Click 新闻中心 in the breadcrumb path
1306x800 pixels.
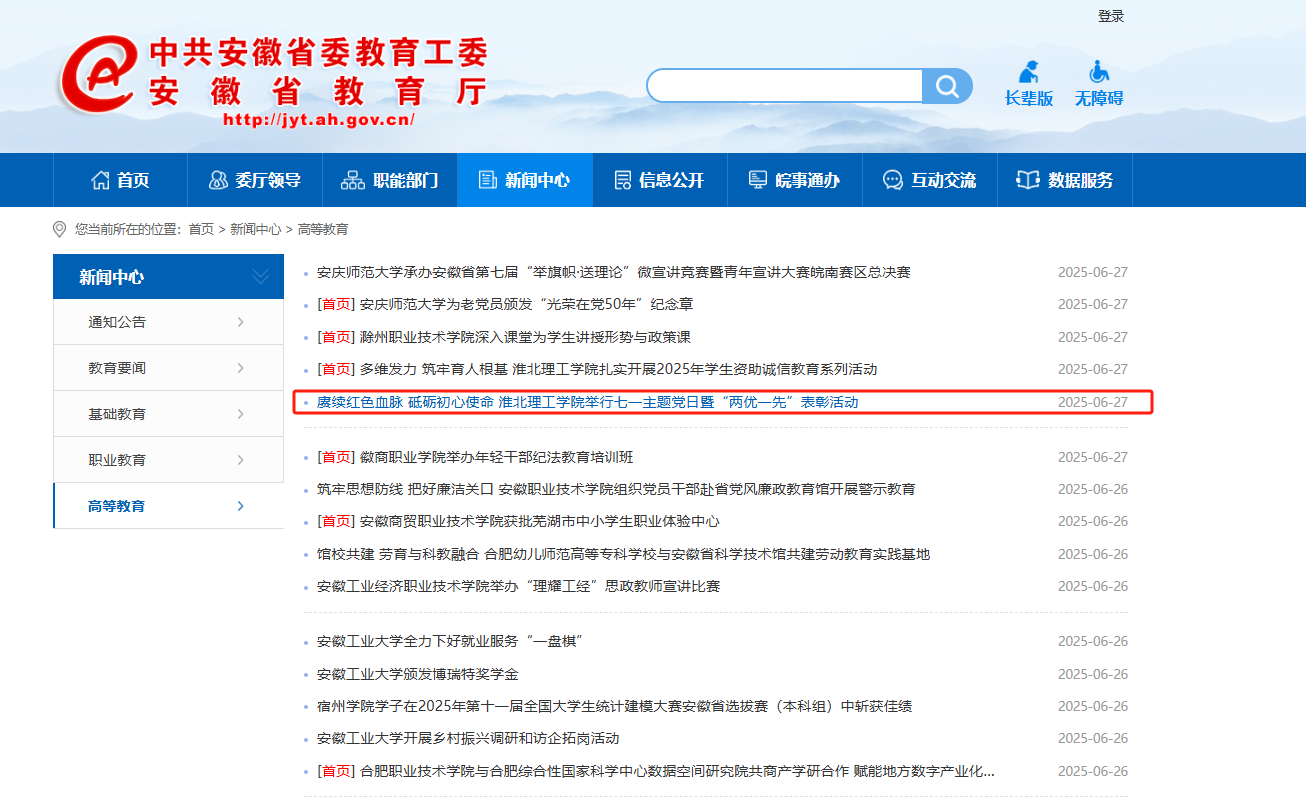point(255,229)
